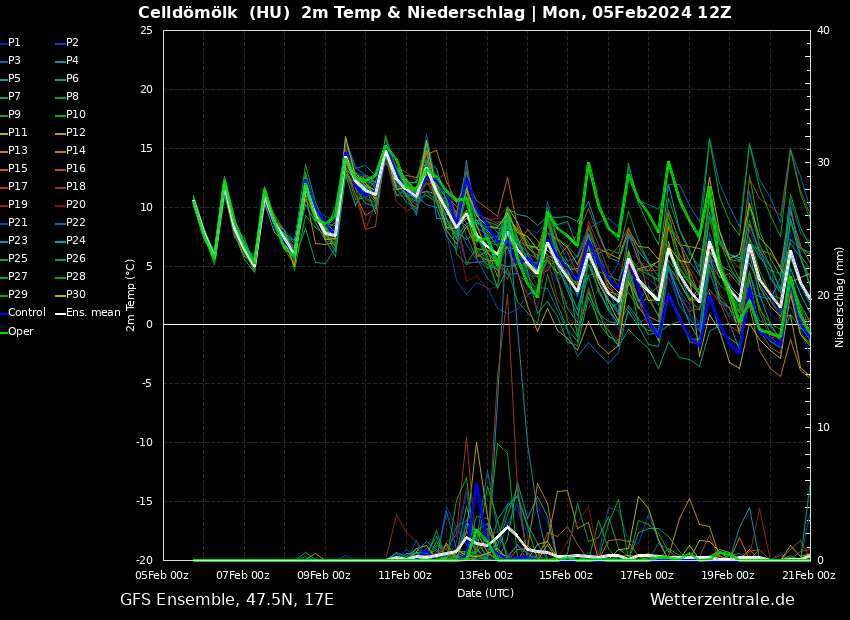
Task: Click the 40 value on precipitation axis
Action: click(823, 30)
